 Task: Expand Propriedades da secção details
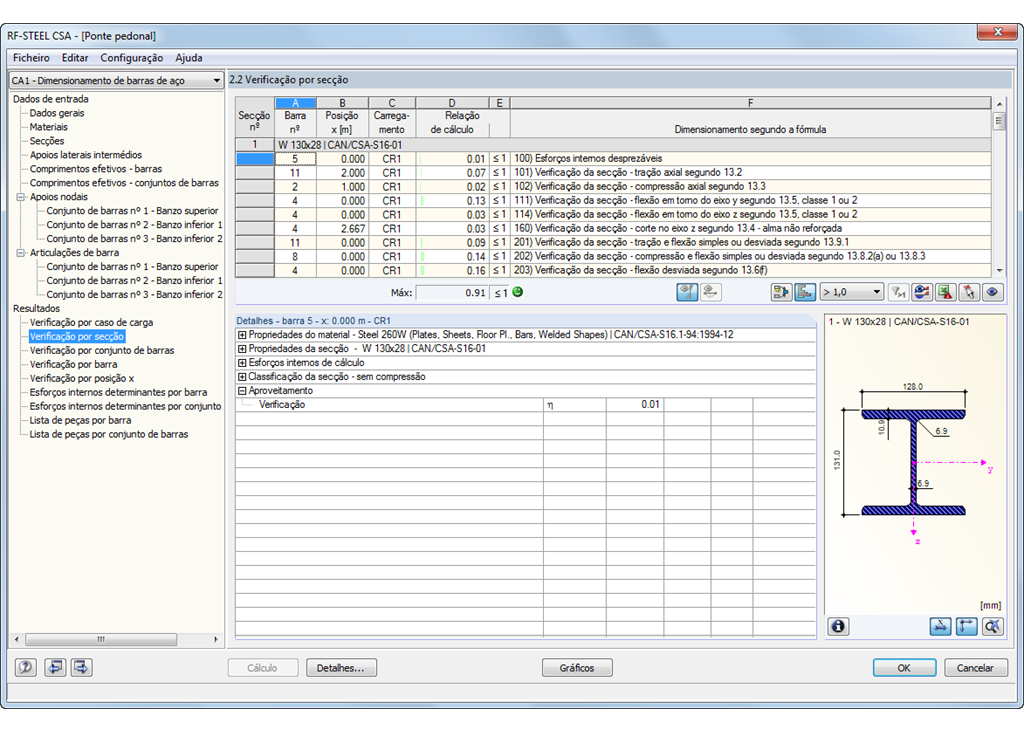[x=242, y=349]
